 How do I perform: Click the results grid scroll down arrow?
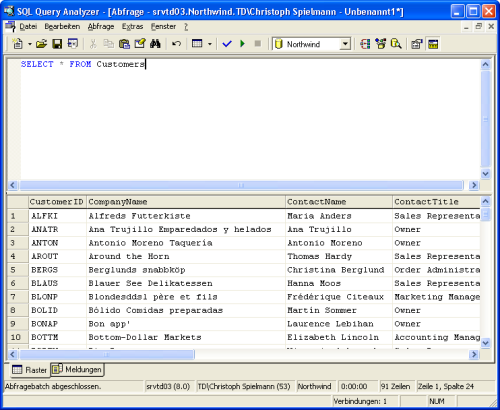coord(486,343)
